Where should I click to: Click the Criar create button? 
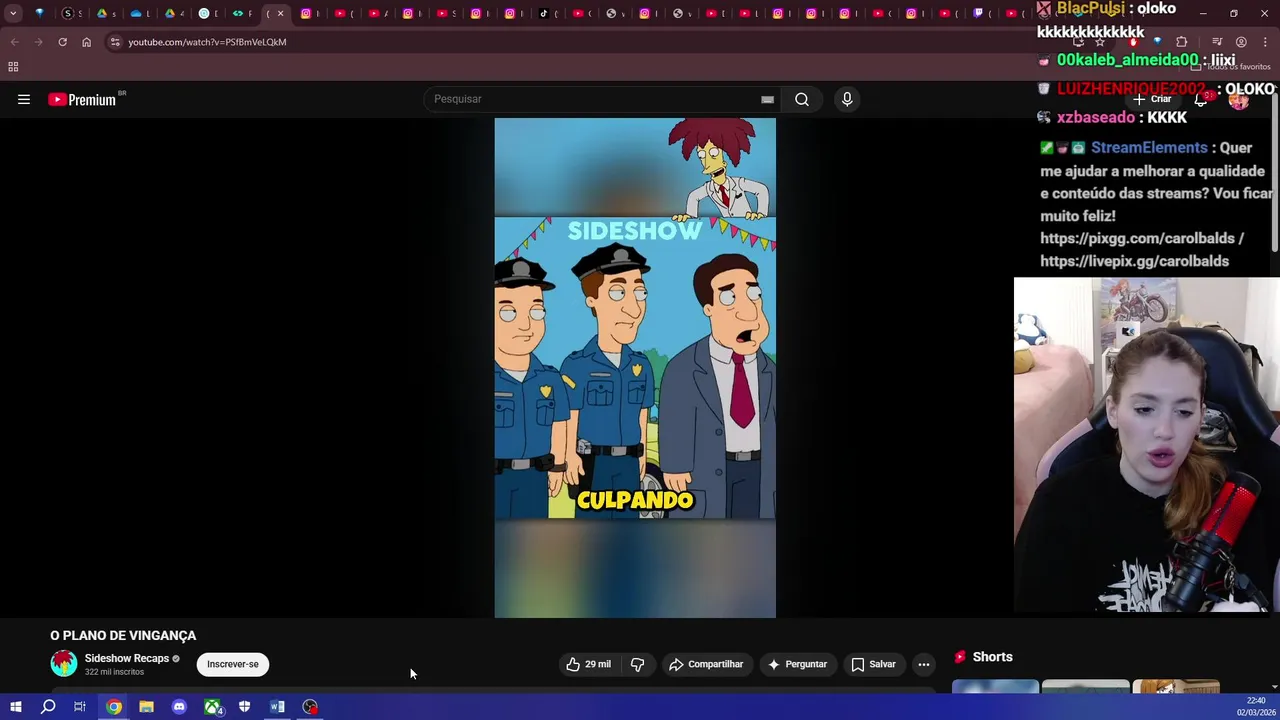tap(1152, 99)
